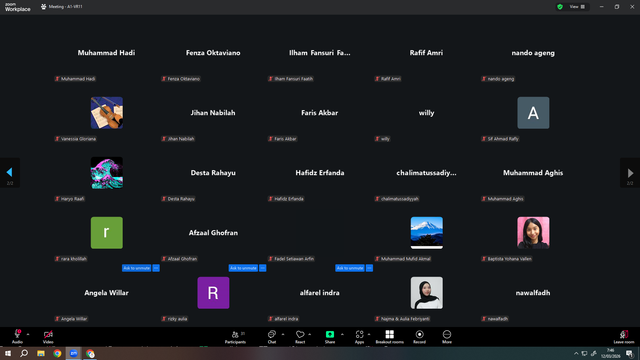Click Ask to unmute under Fadel Setiawan Arfin
This screenshot has width=640, height=360.
pos(350,268)
